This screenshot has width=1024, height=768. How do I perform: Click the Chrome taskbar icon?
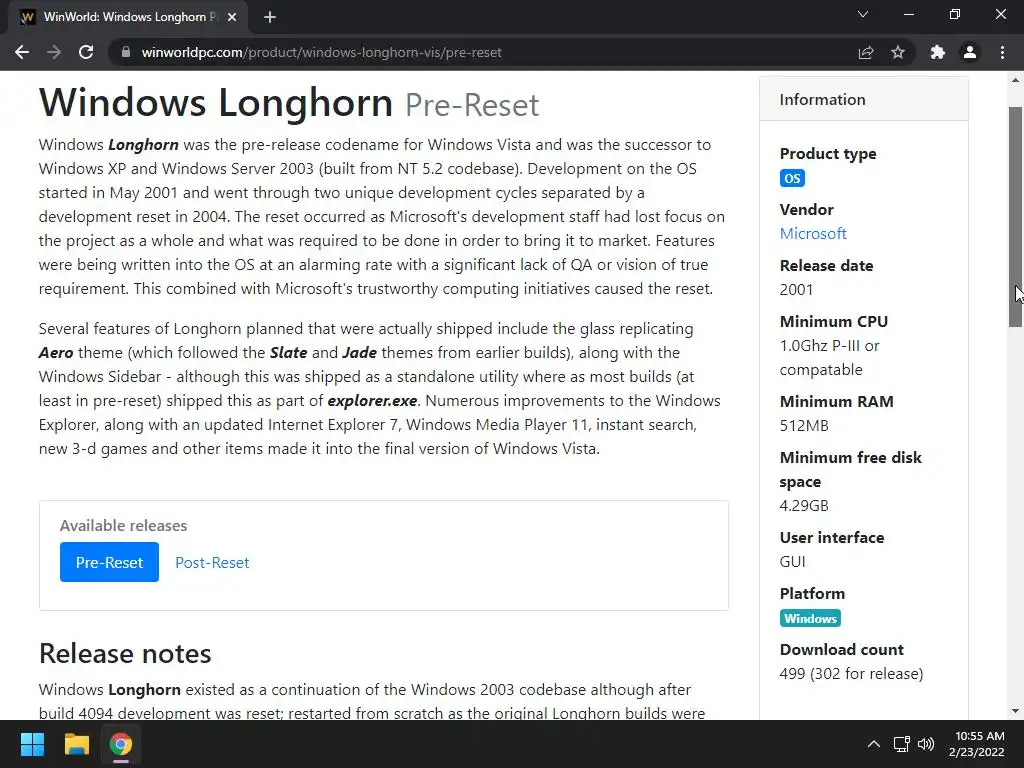pos(121,744)
